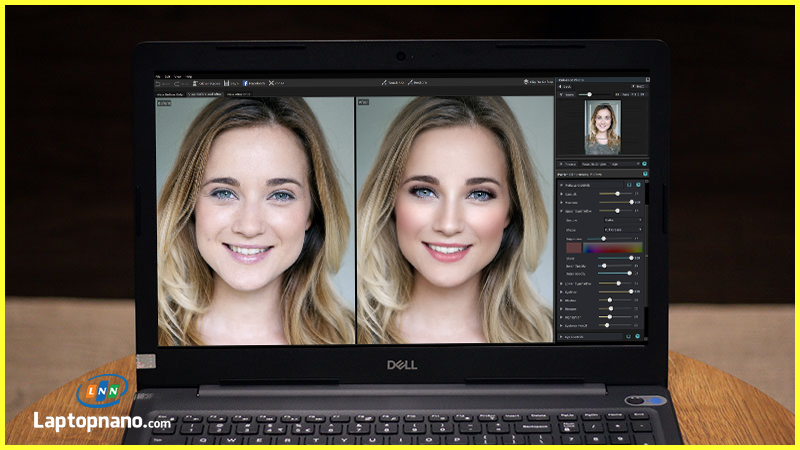Click the Lipstick slider
Image resolution: width=800 pixels, height=450 pixels.
pos(616,194)
